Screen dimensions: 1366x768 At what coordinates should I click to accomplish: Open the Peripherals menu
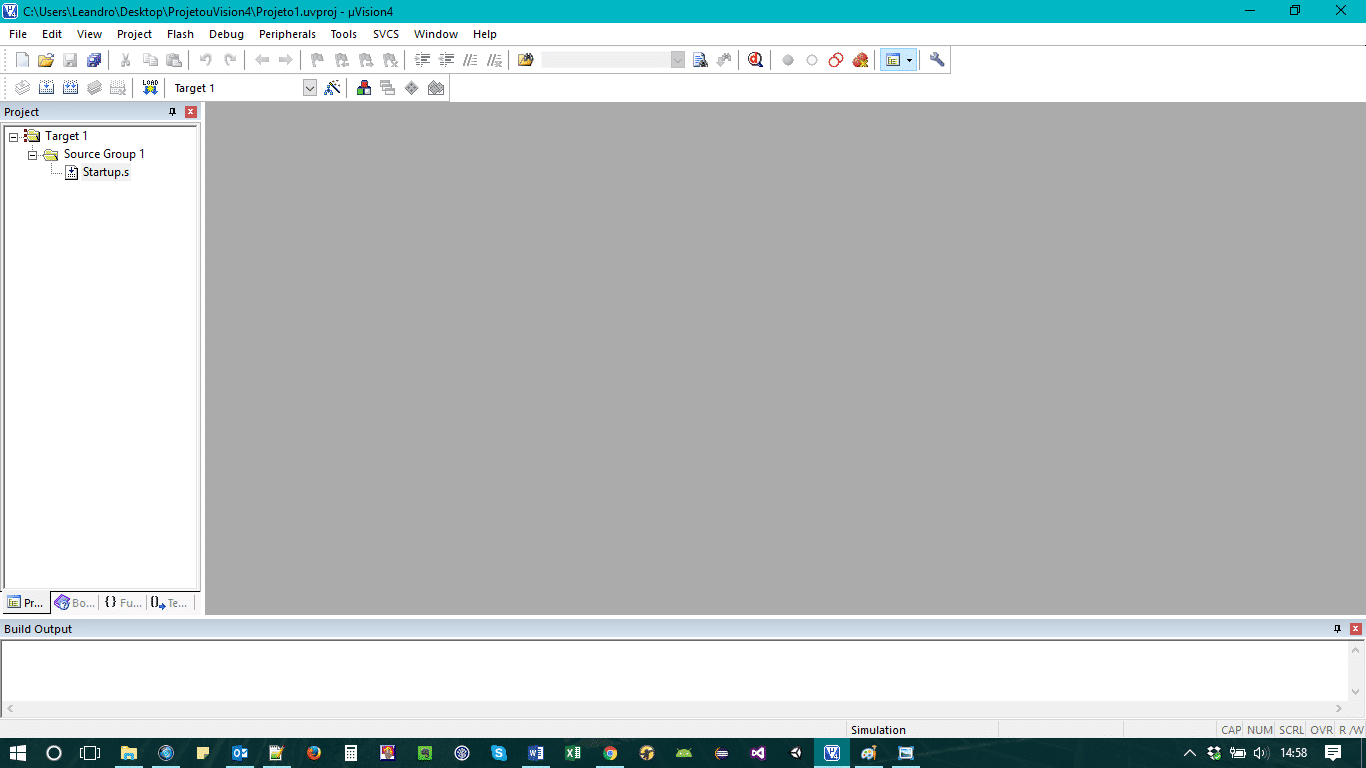[x=287, y=34]
